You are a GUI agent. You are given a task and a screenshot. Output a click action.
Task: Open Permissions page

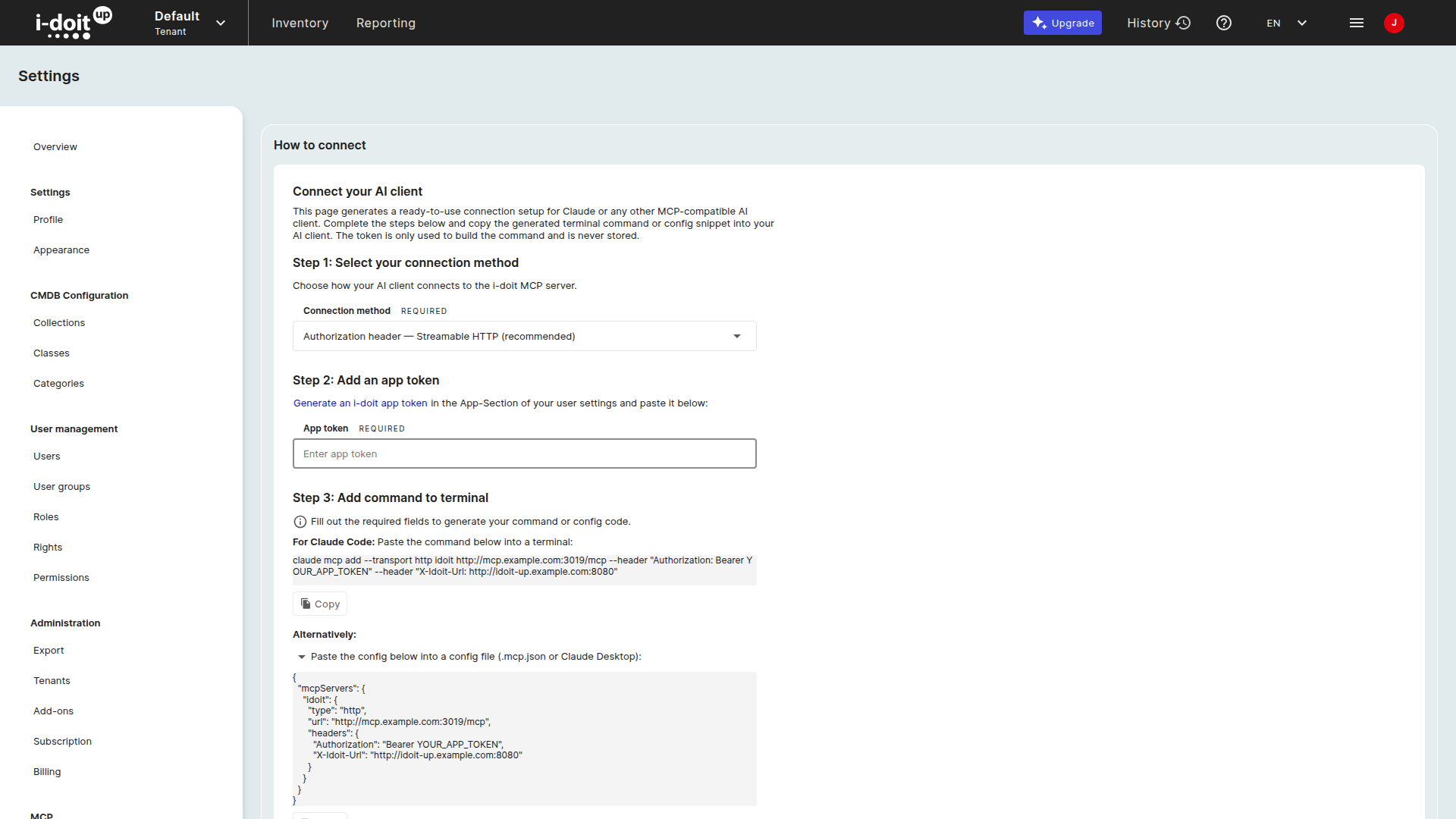point(61,578)
